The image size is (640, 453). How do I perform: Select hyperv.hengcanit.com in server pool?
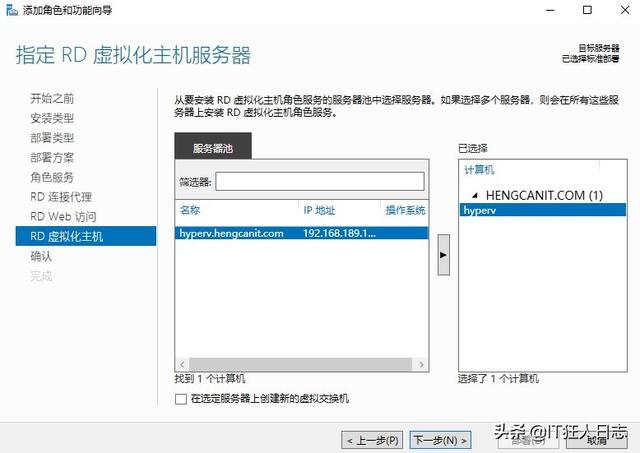231,233
